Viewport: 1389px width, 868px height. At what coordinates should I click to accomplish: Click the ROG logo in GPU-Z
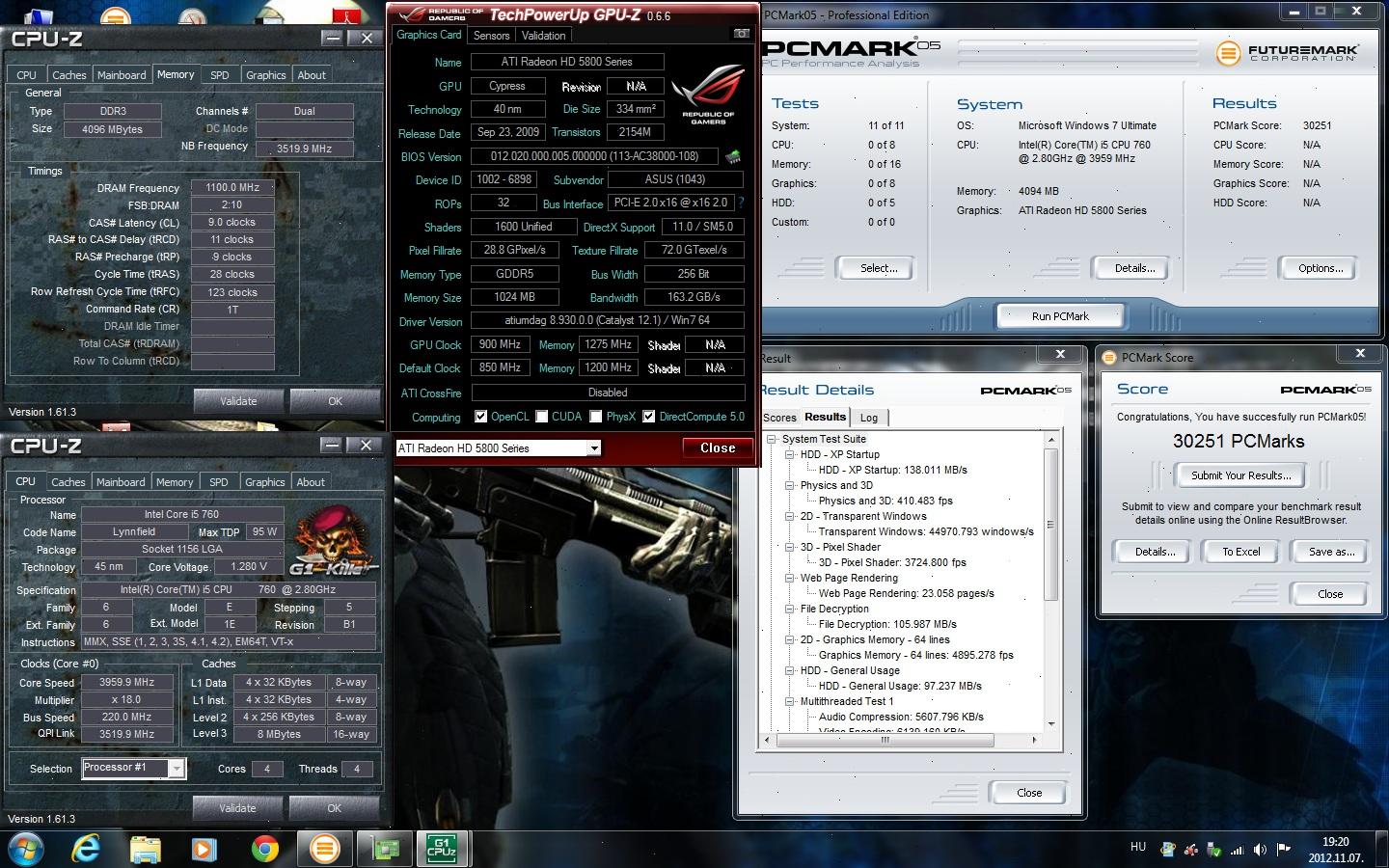tap(709, 93)
